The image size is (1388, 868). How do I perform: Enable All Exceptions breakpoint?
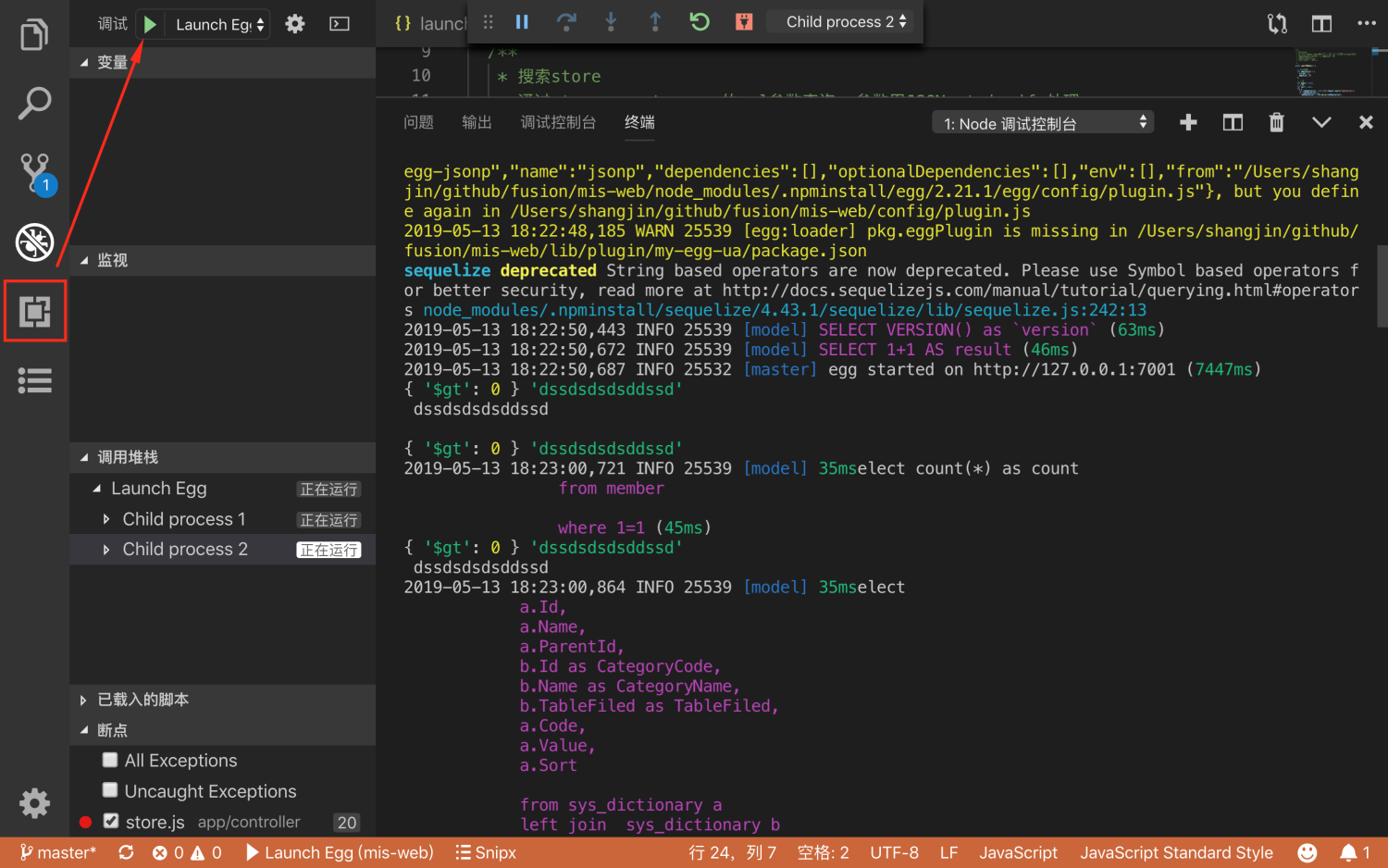(110, 760)
